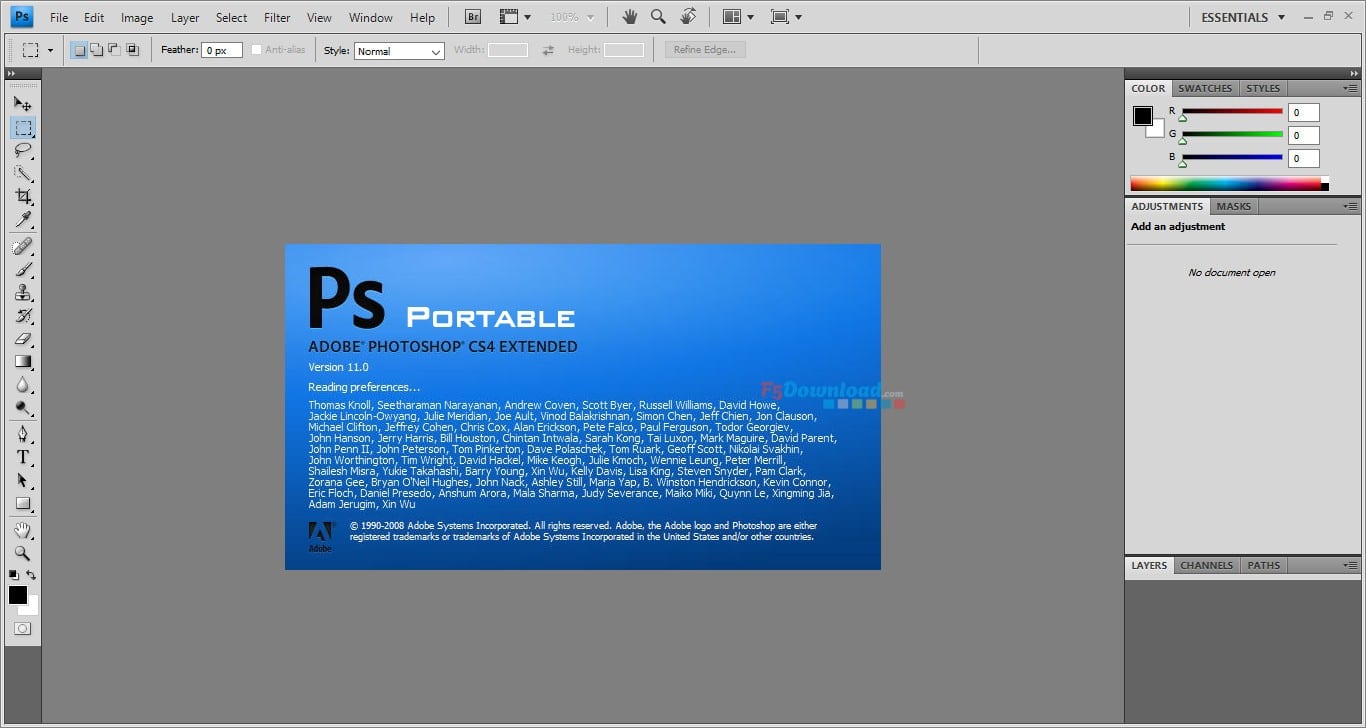Select the Crop tool

[x=22, y=196]
